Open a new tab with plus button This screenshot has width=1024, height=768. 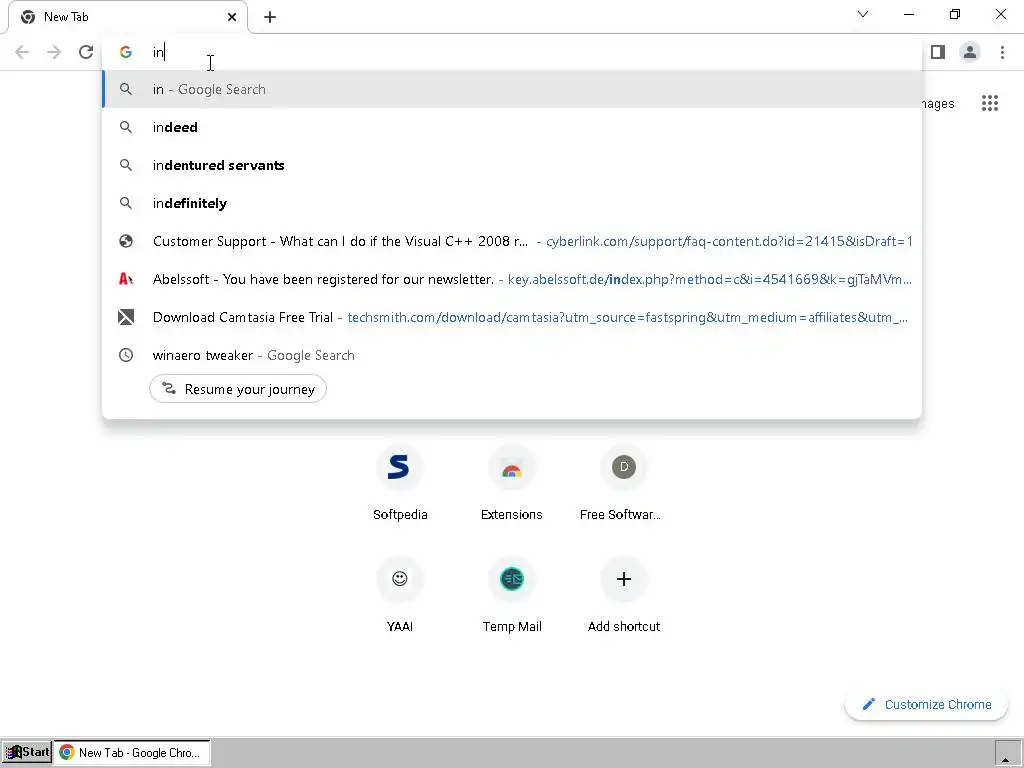[x=270, y=17]
